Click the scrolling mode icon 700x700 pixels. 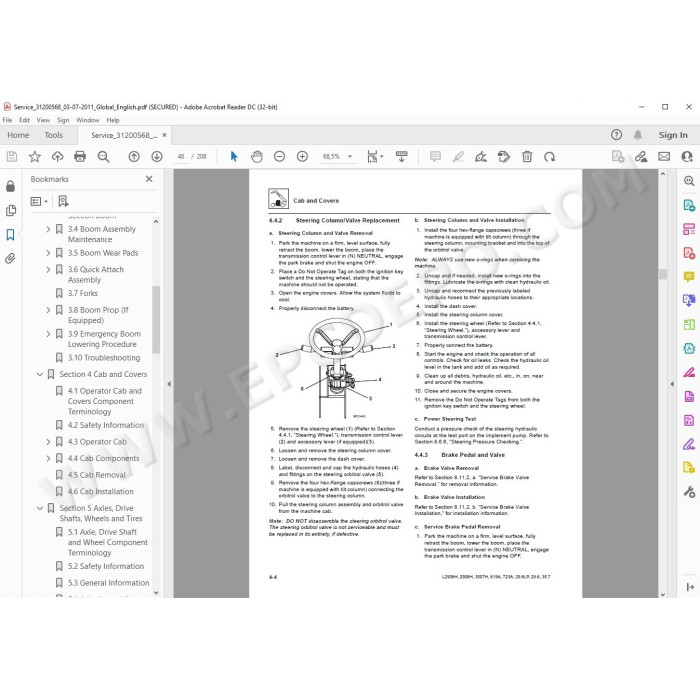point(401,157)
